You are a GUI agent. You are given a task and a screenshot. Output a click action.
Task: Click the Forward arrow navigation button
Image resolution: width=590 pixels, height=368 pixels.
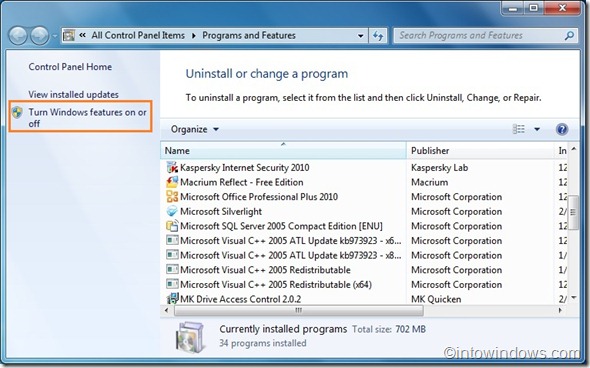[40, 36]
